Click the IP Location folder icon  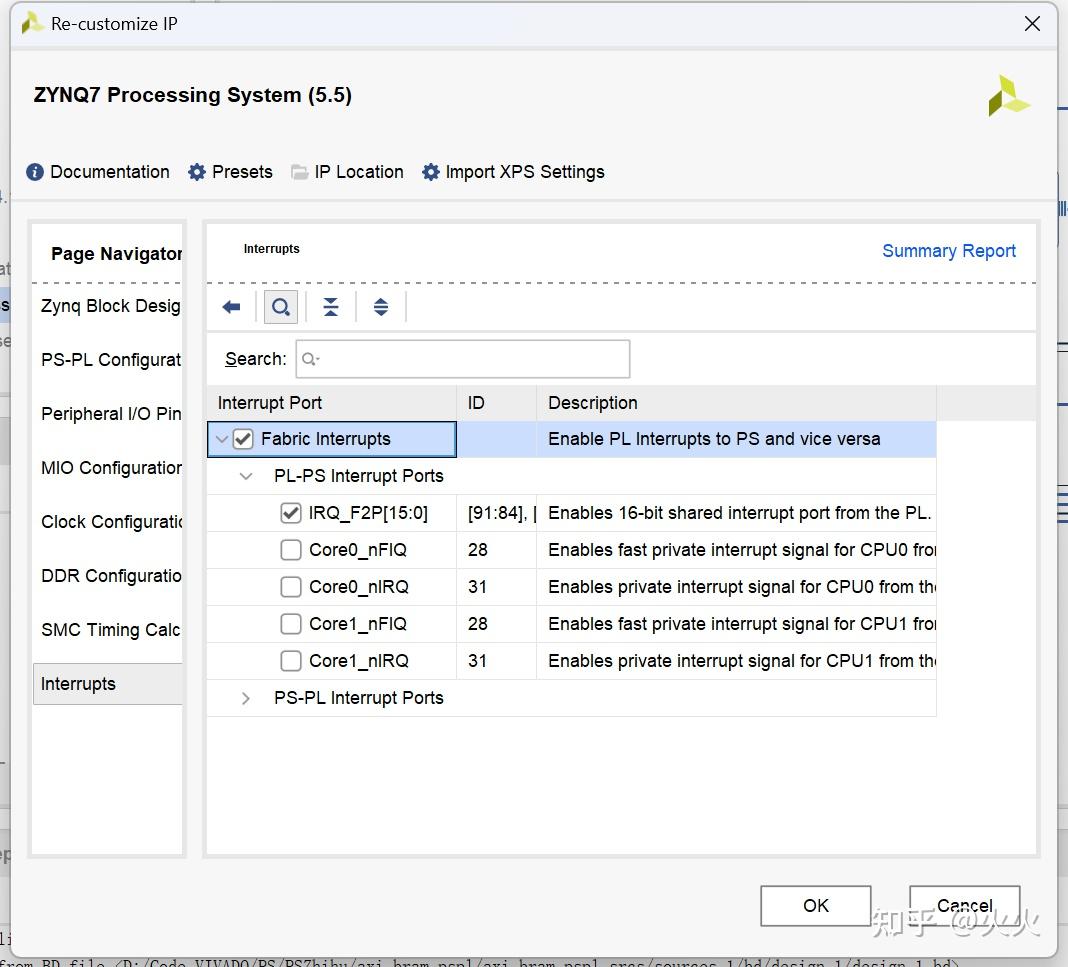click(299, 172)
